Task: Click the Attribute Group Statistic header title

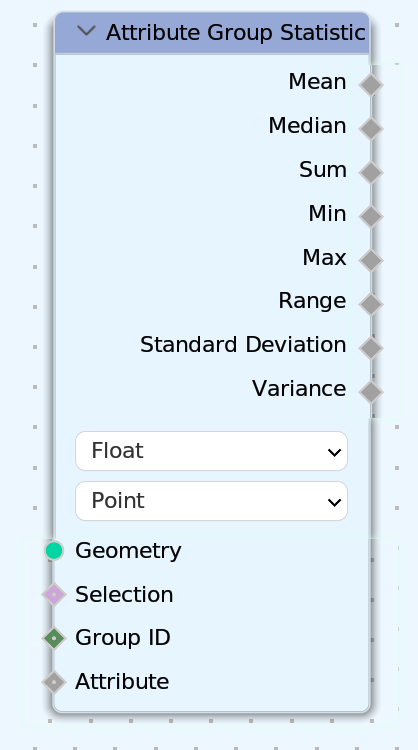Action: pos(236,33)
